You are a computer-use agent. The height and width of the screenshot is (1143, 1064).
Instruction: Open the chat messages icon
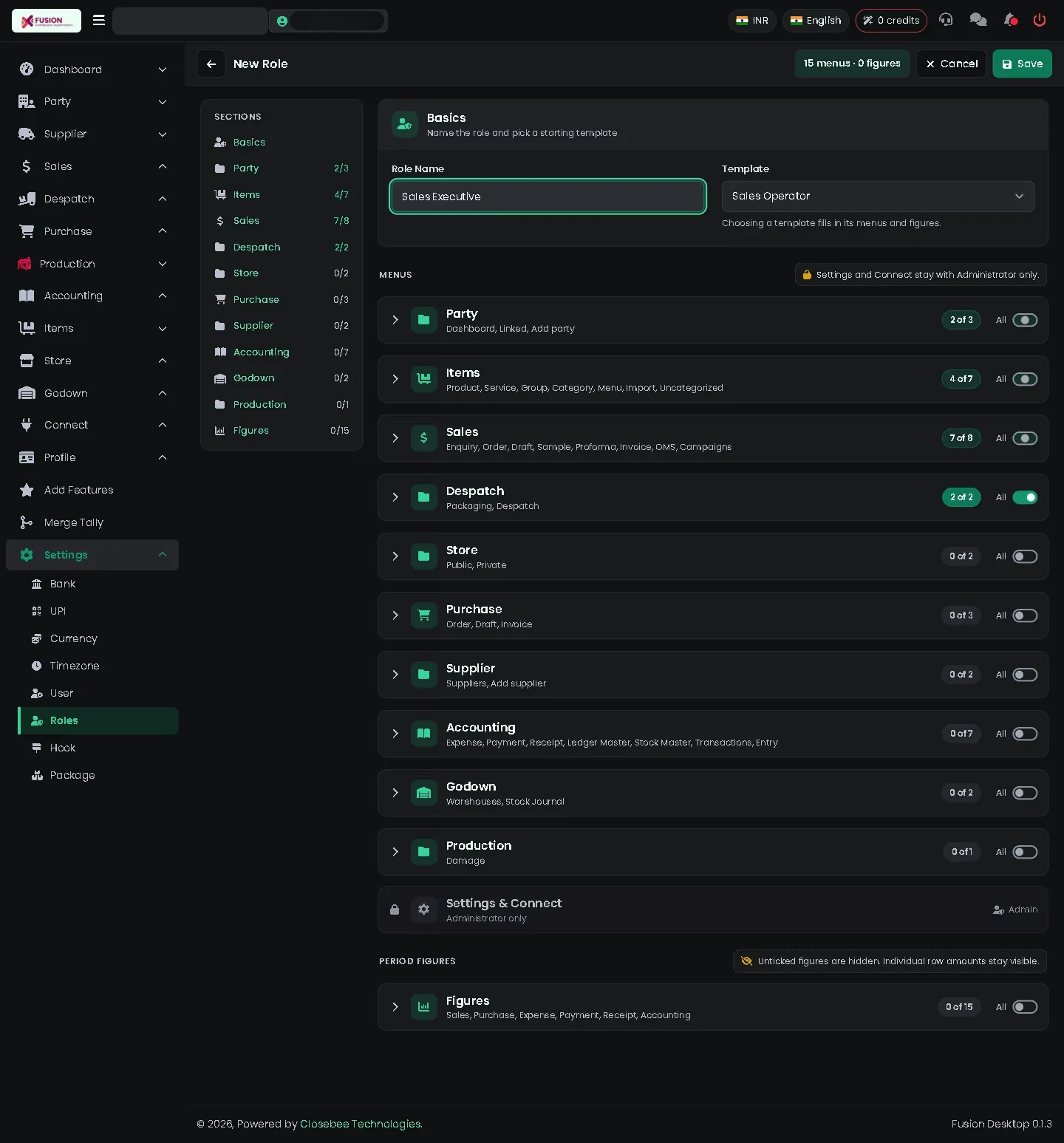click(978, 20)
